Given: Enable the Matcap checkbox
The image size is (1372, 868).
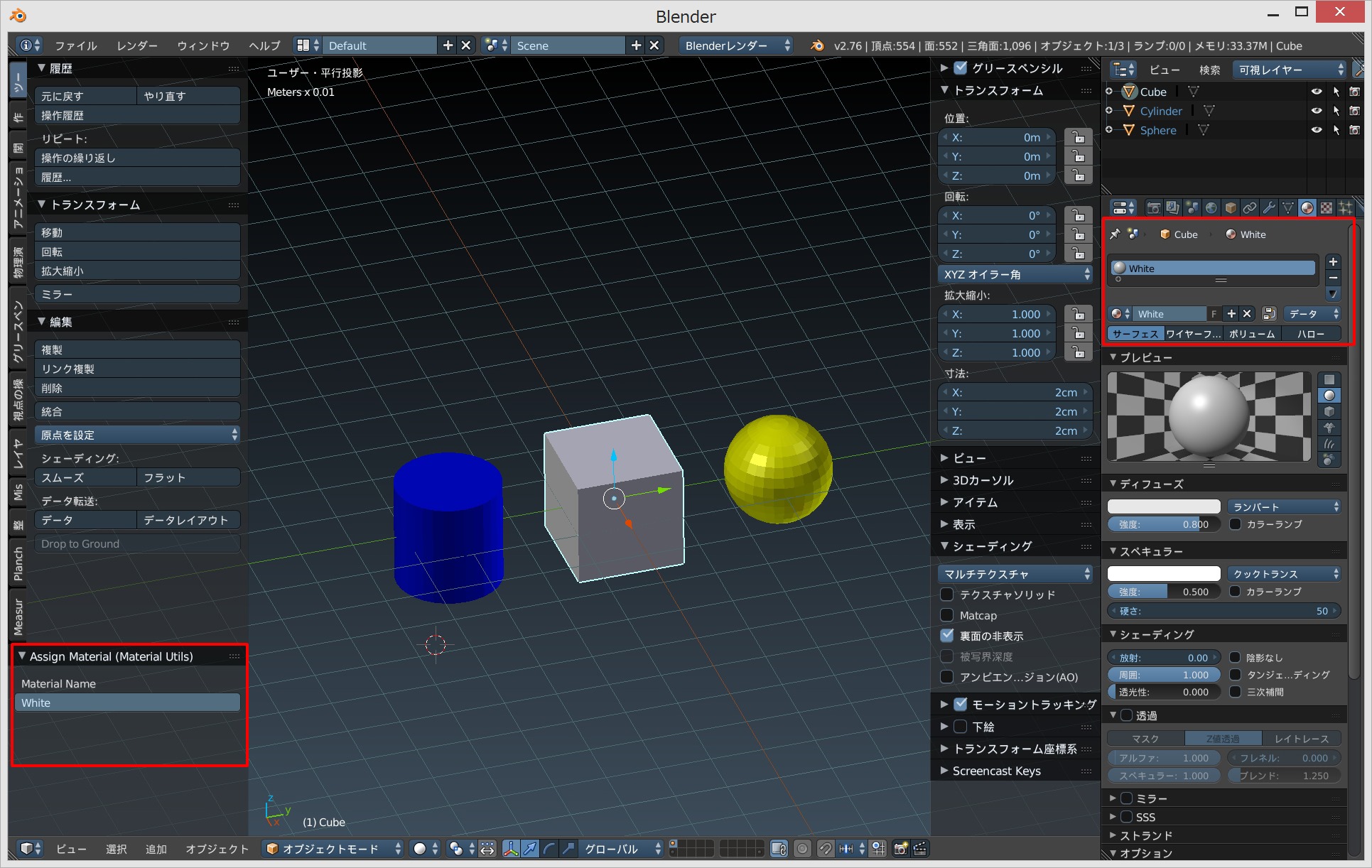Looking at the screenshot, I should (x=947, y=615).
